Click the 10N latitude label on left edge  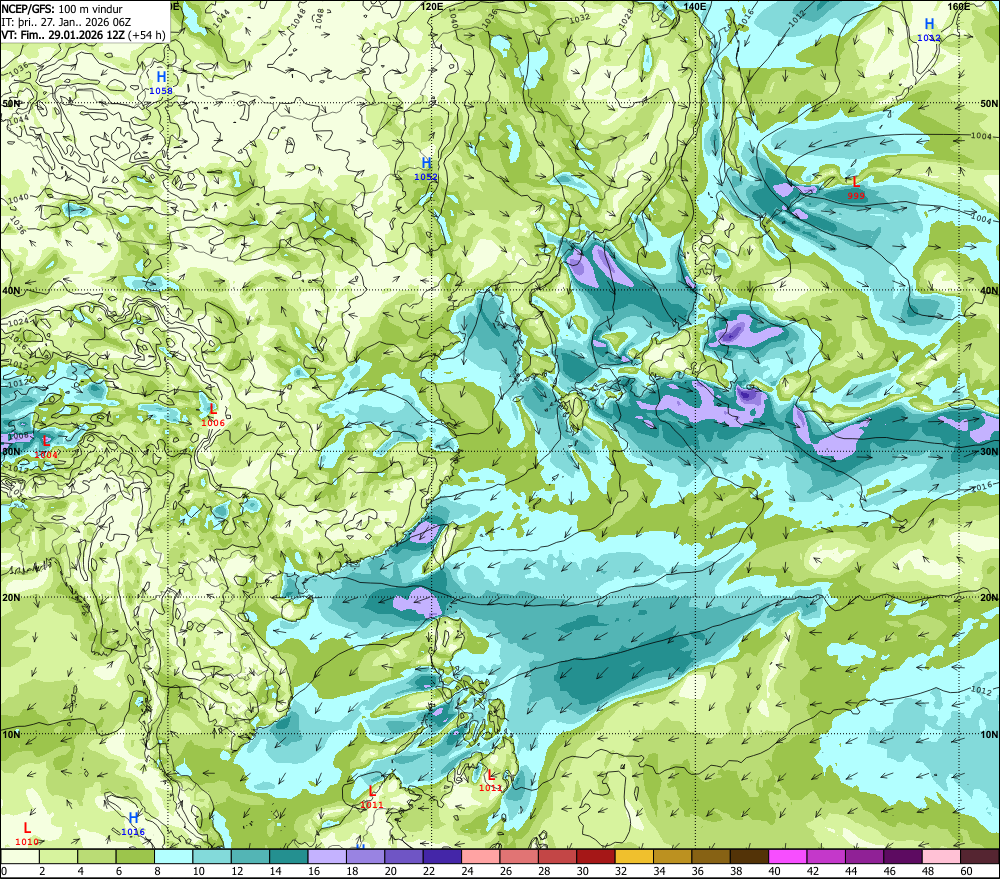[x=11, y=734]
